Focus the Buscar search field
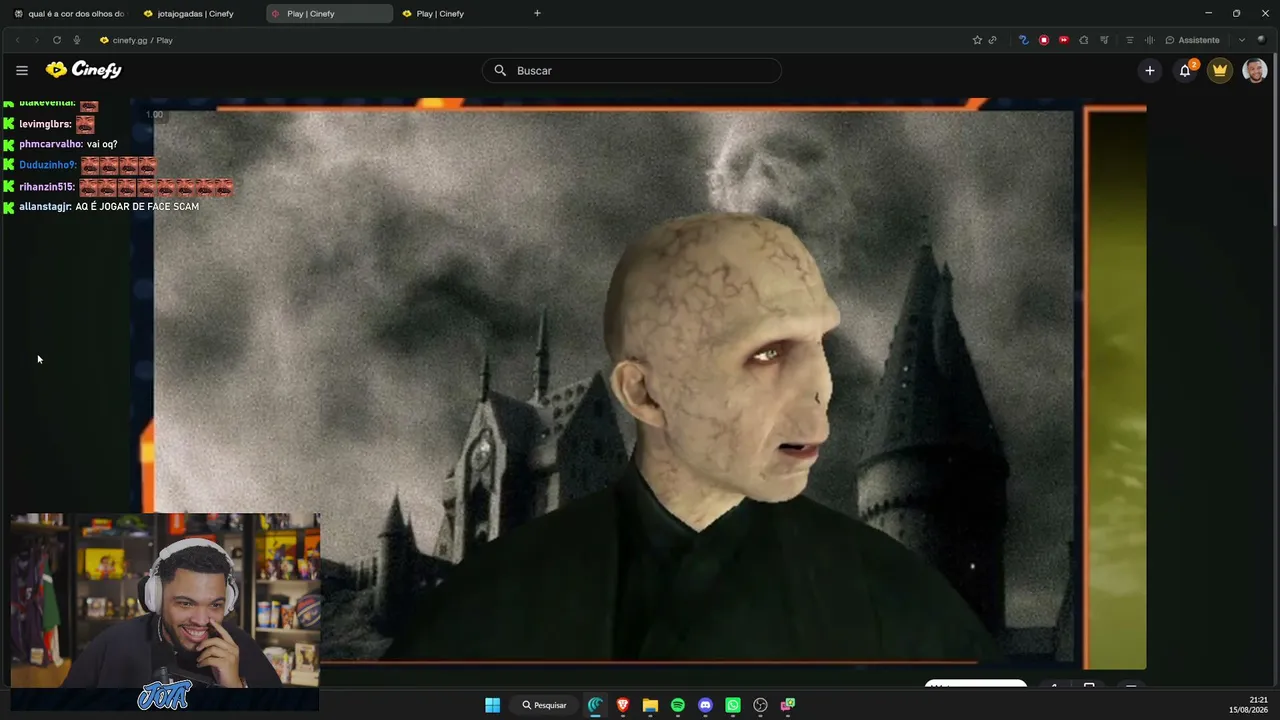The width and height of the screenshot is (1280, 720). click(632, 71)
